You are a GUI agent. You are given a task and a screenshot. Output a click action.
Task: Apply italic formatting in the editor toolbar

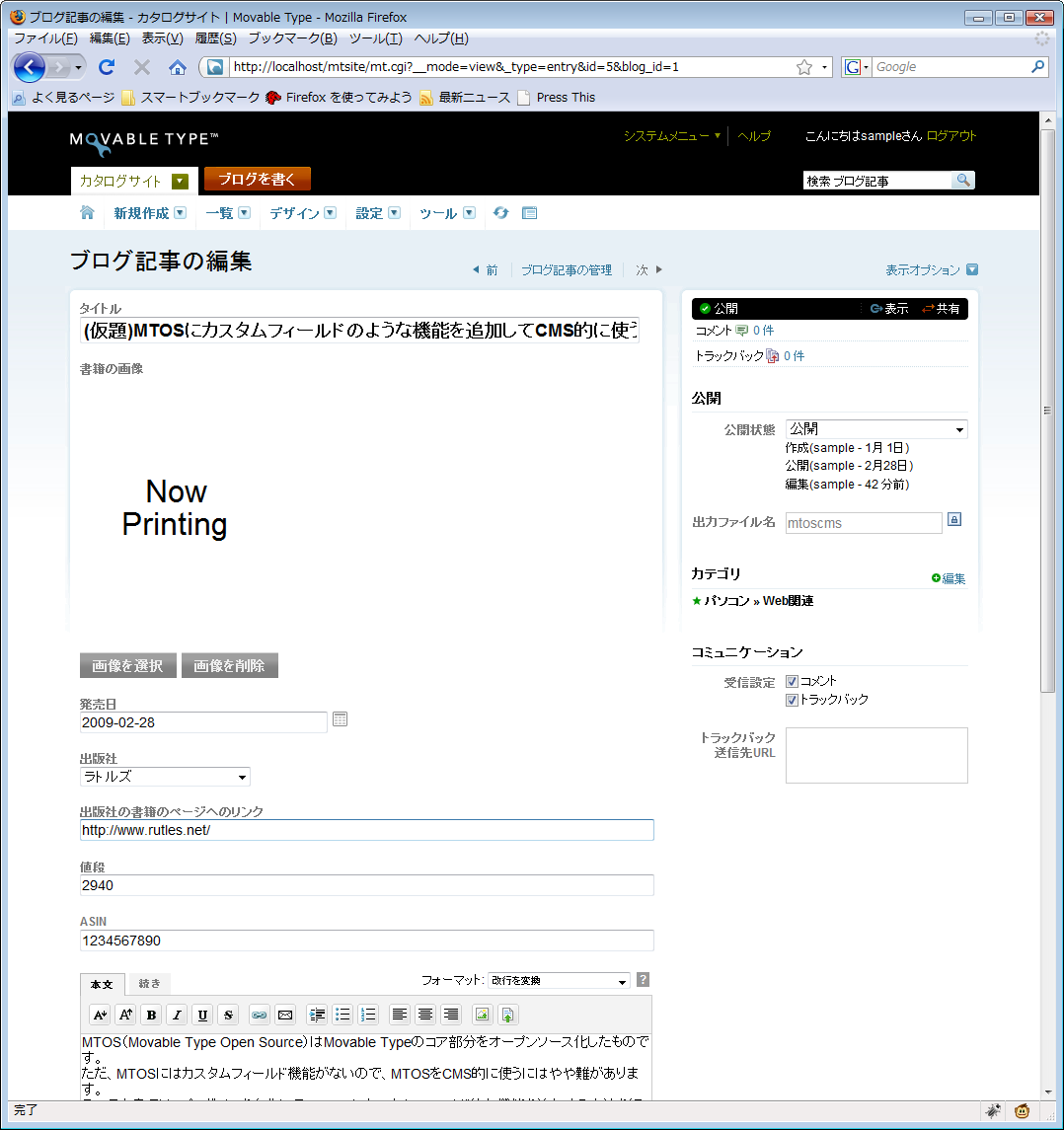tap(177, 1015)
